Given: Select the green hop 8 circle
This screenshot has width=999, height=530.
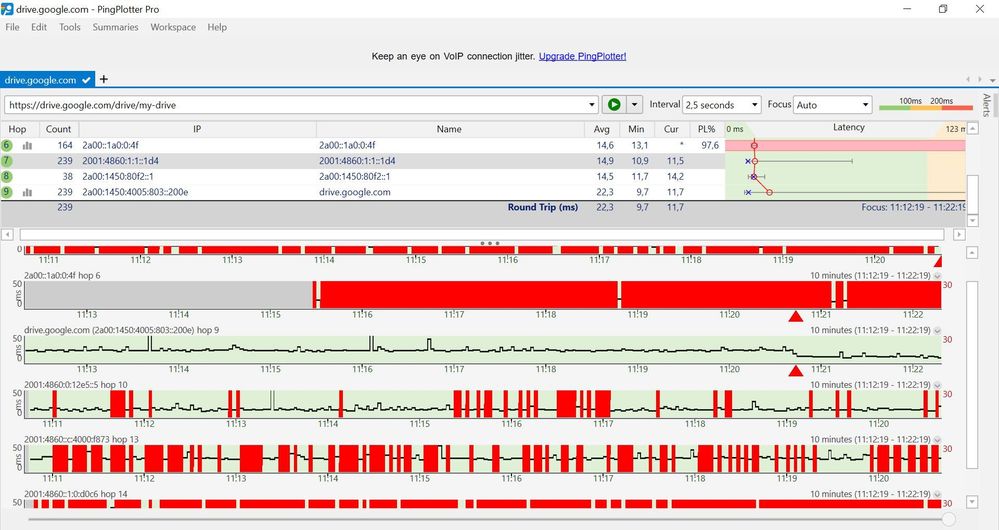Looking at the screenshot, I should (7, 176).
